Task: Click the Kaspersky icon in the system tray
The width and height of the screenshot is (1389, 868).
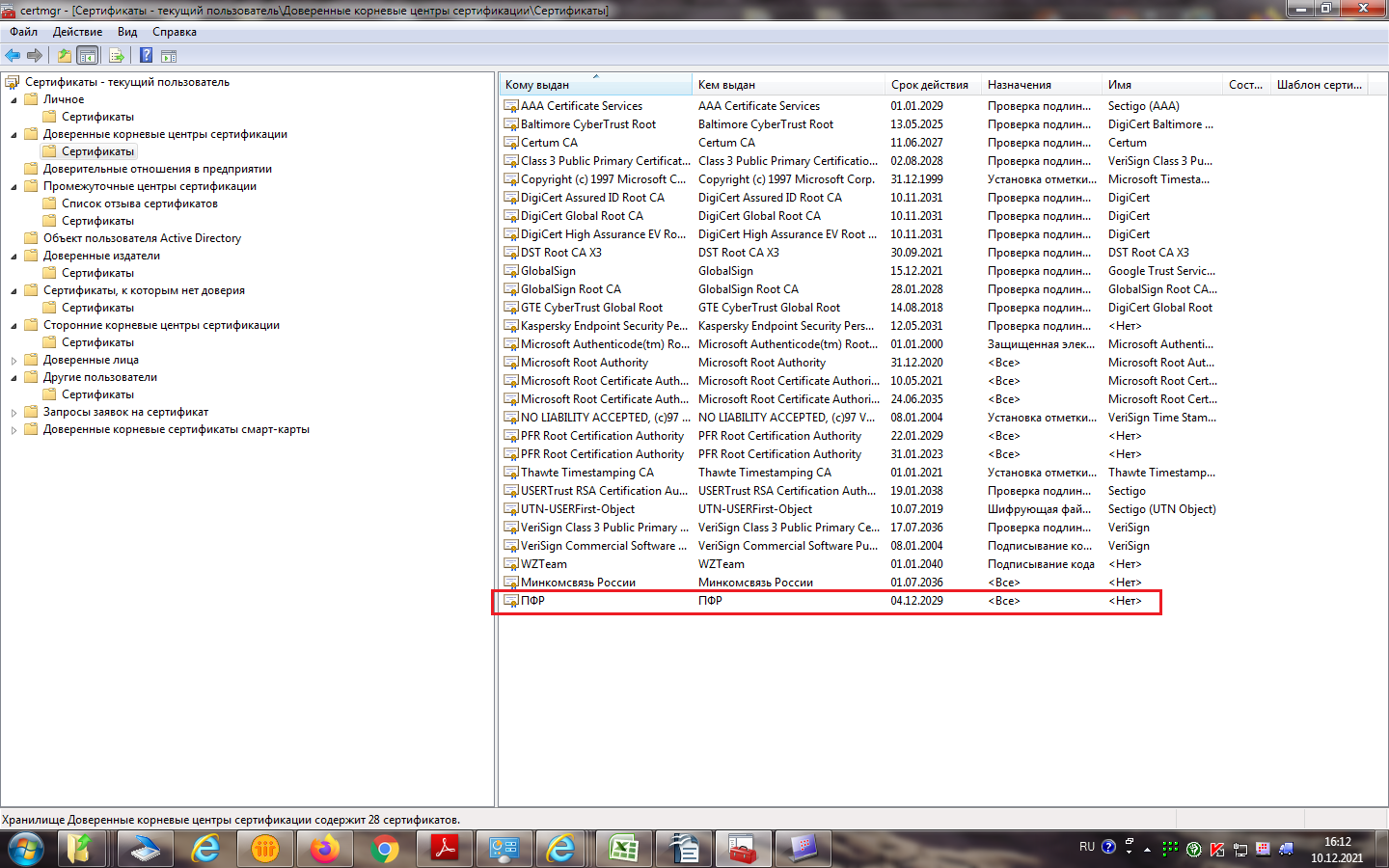Action: pyautogui.click(x=1217, y=849)
